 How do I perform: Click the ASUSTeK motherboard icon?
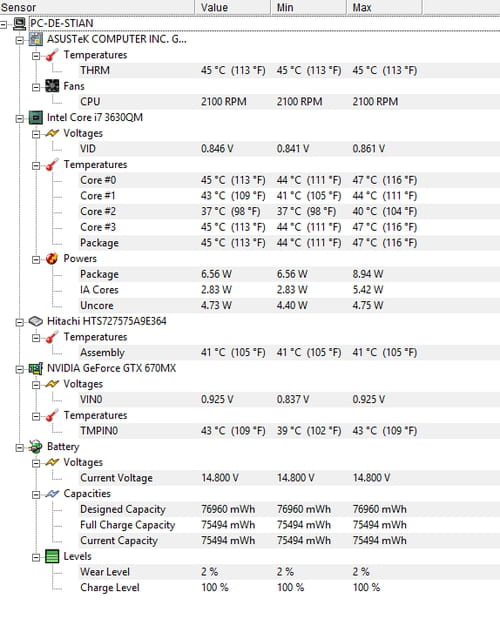[x=36, y=39]
